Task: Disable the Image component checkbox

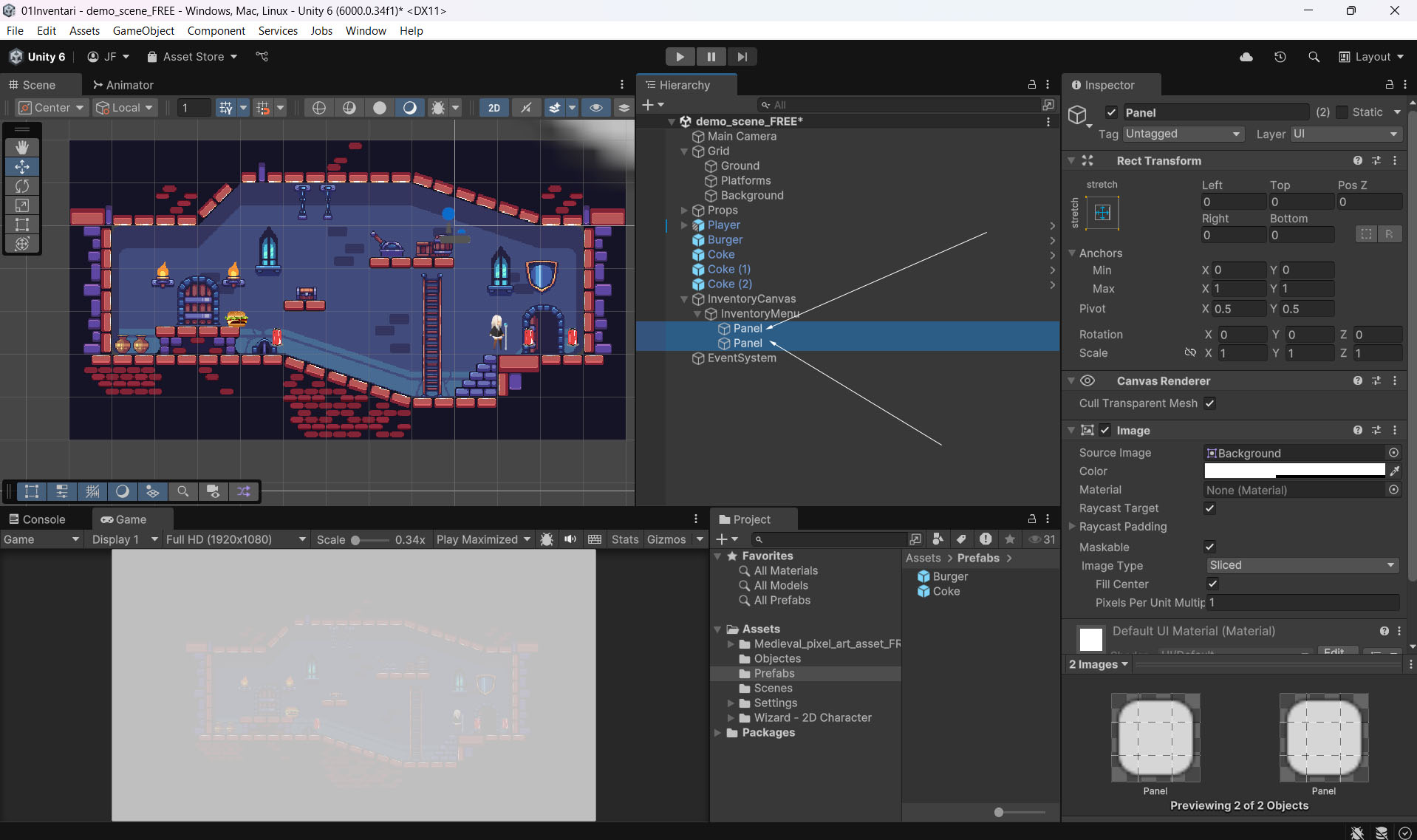Action: pyautogui.click(x=1104, y=431)
